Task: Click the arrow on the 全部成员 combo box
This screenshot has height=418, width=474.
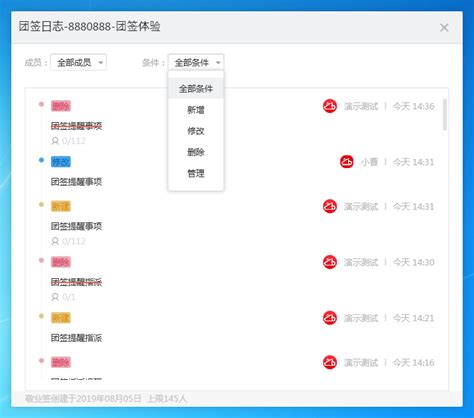Action: 101,63
